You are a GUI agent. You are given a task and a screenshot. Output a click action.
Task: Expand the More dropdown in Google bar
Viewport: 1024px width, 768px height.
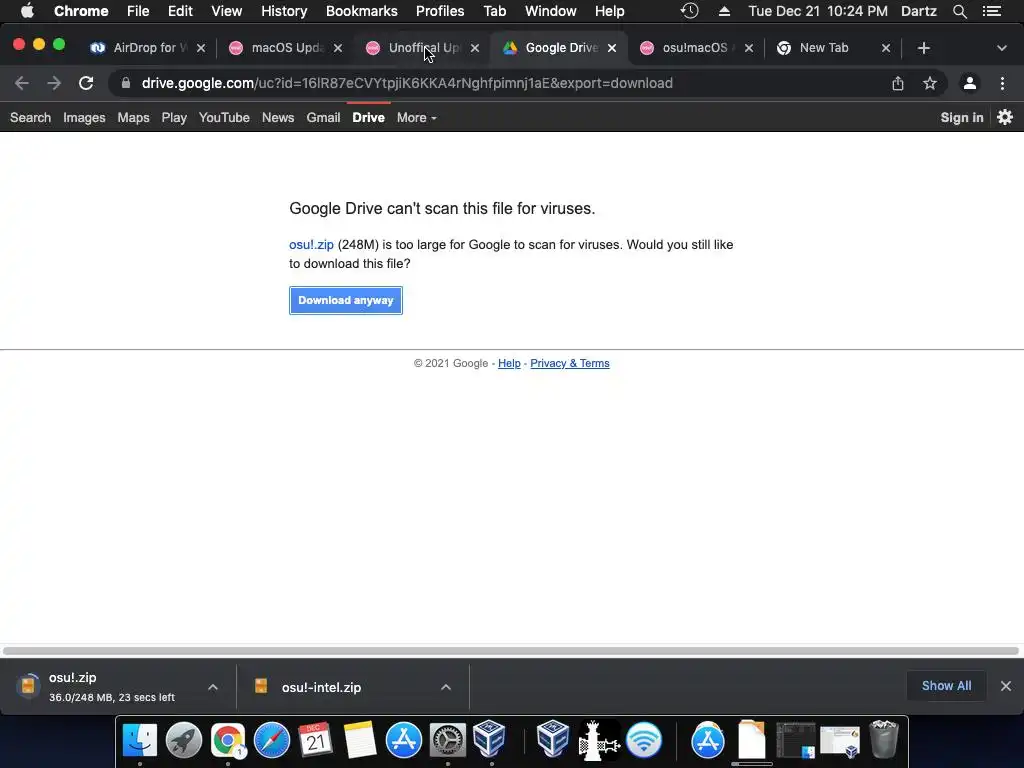point(416,118)
